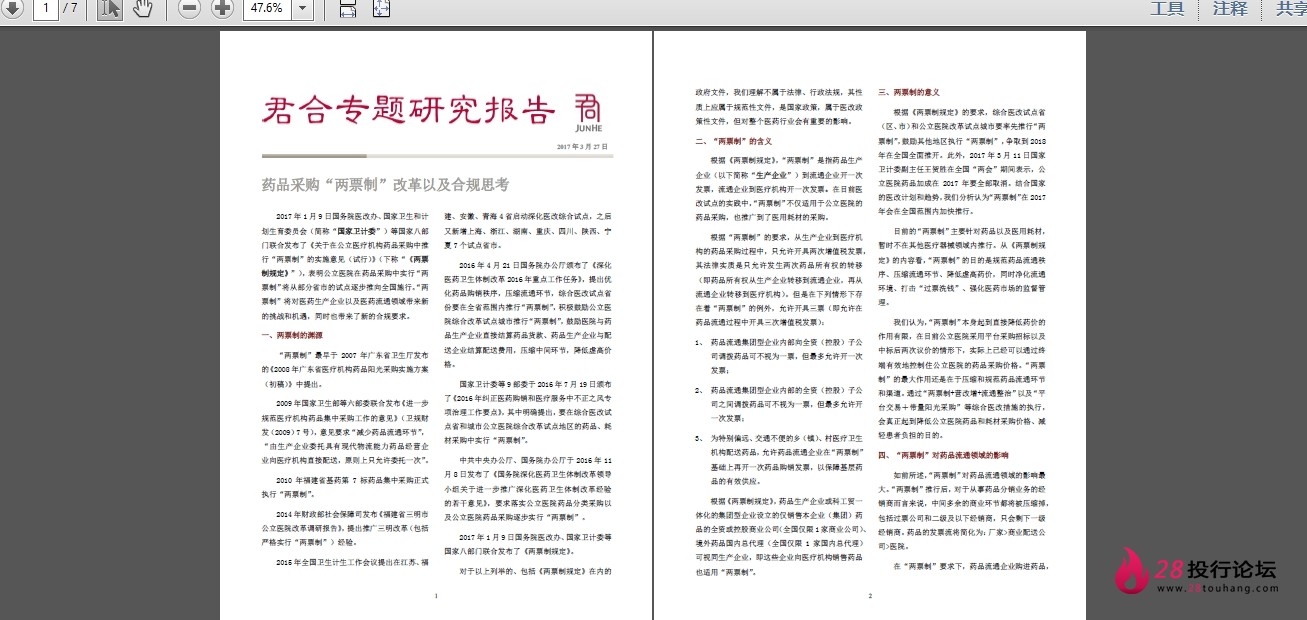Select the fit-width scrolling view icon
The image size is (1307, 620).
(348, 8)
